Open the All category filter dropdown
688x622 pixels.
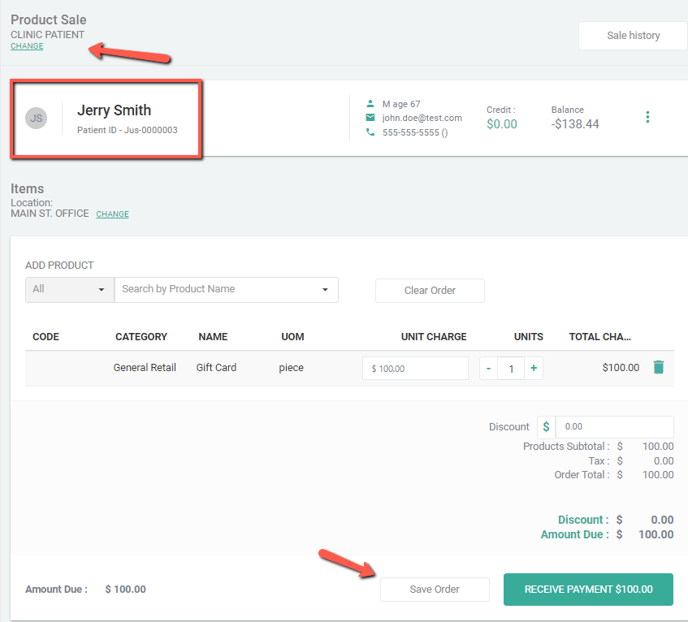click(x=69, y=290)
